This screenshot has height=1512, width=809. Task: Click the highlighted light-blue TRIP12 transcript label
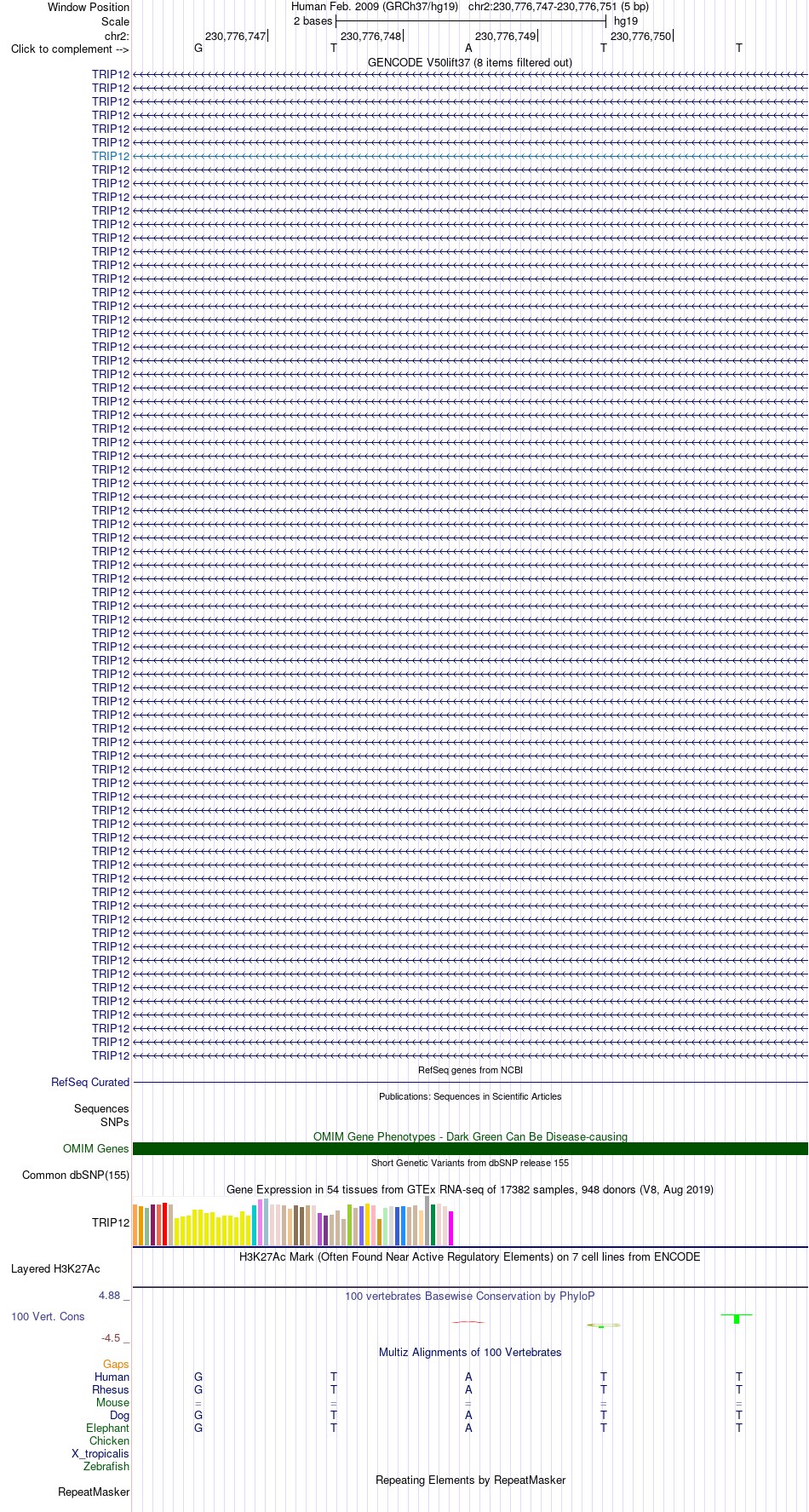111,157
